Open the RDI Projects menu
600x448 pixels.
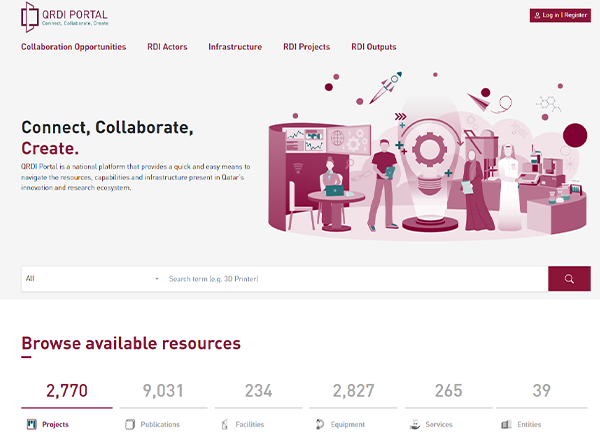306,47
